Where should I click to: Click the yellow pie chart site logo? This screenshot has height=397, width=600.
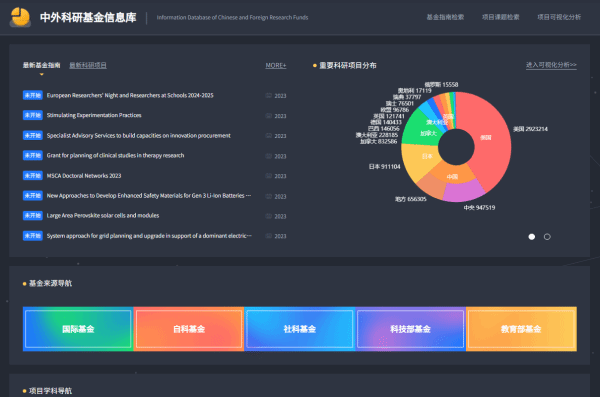pos(20,18)
